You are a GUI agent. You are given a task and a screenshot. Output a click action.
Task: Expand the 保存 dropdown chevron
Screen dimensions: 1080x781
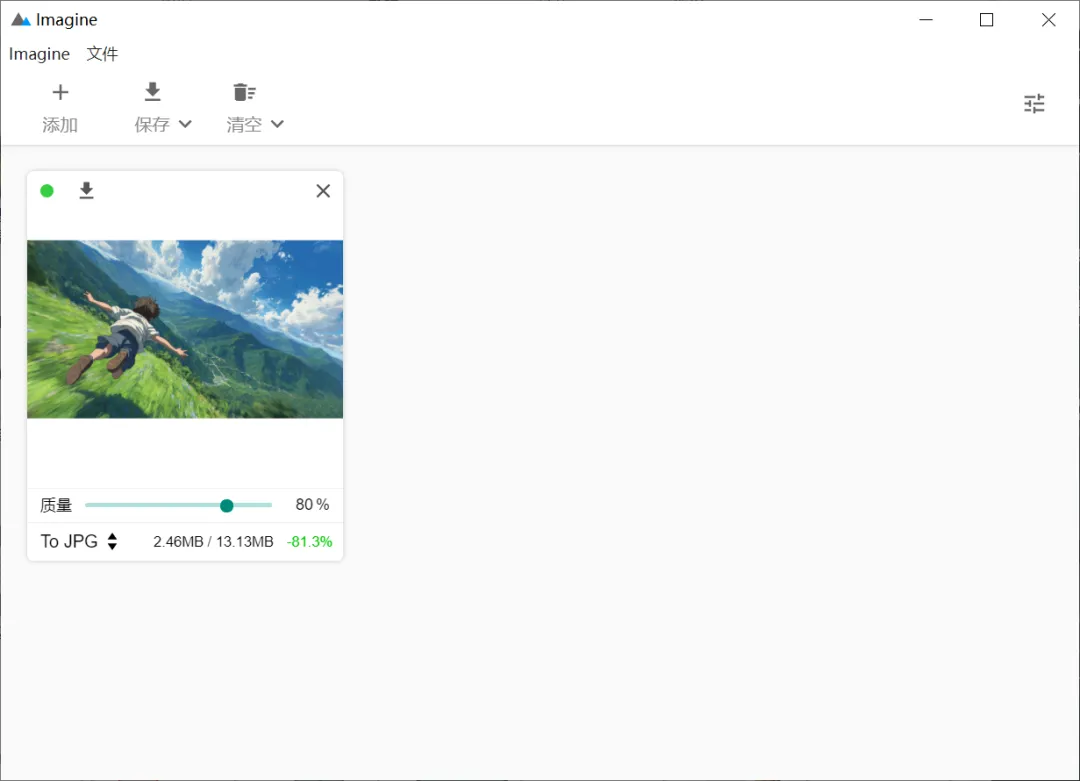pos(185,124)
